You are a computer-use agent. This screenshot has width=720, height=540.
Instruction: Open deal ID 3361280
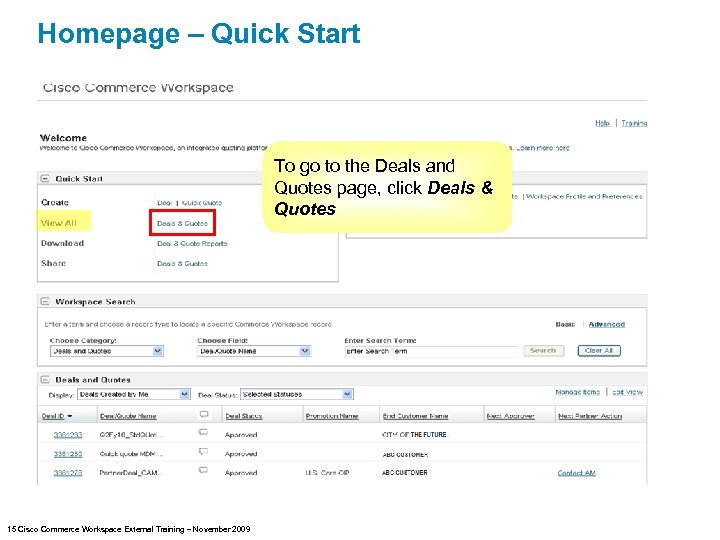tap(68, 454)
